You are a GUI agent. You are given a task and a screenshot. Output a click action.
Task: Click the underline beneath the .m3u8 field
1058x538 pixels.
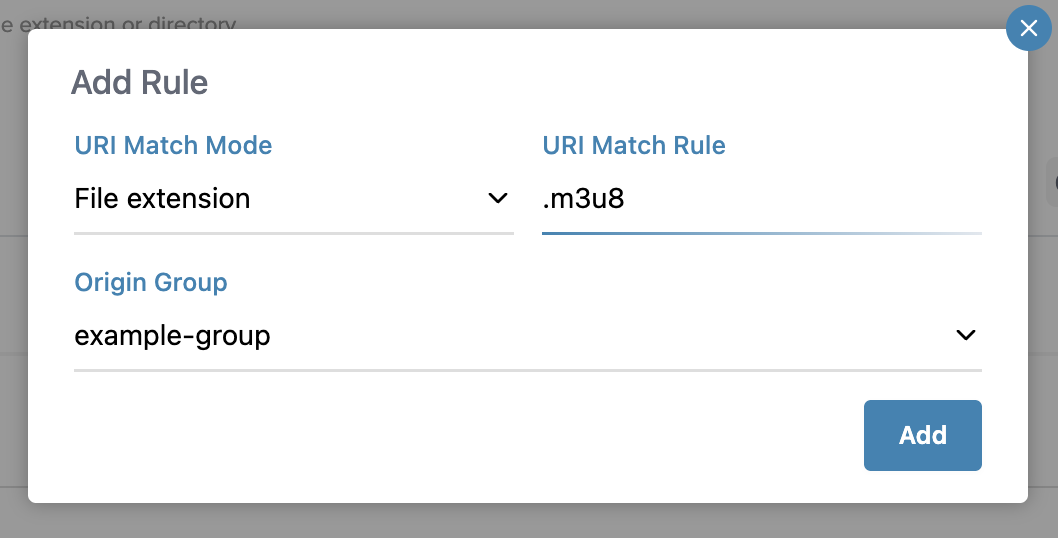pos(761,233)
